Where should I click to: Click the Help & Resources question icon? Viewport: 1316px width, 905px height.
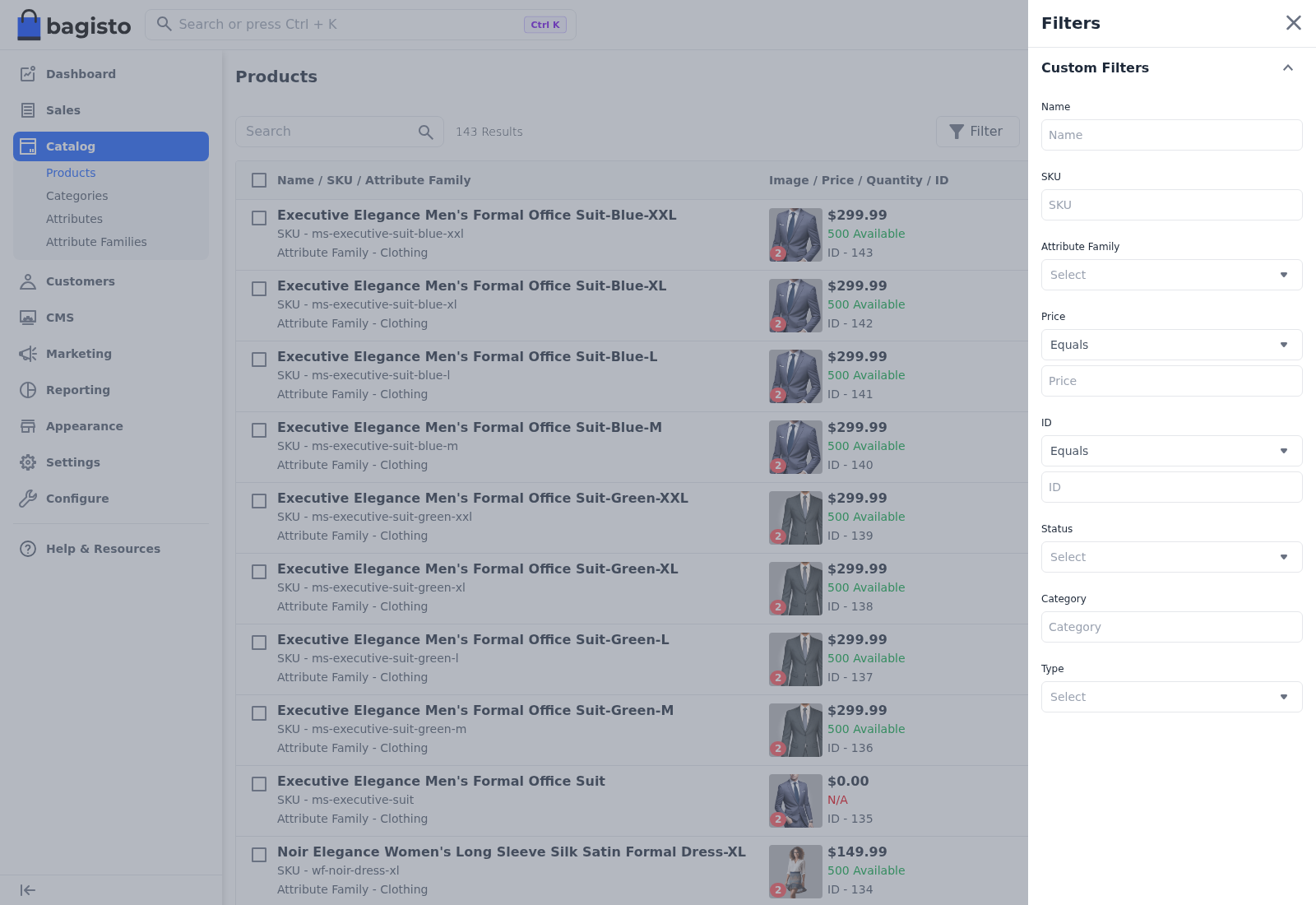coord(28,549)
